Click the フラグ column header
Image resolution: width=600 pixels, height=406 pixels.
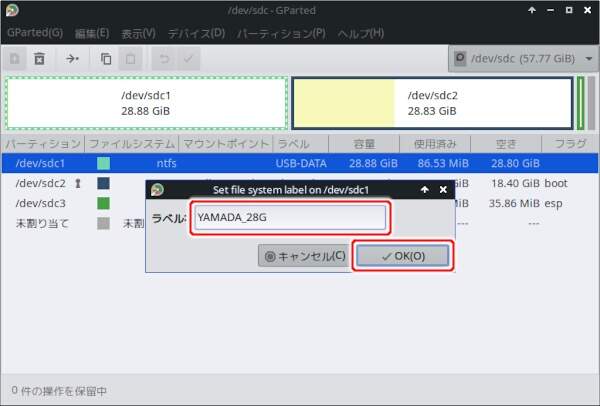tap(570, 144)
